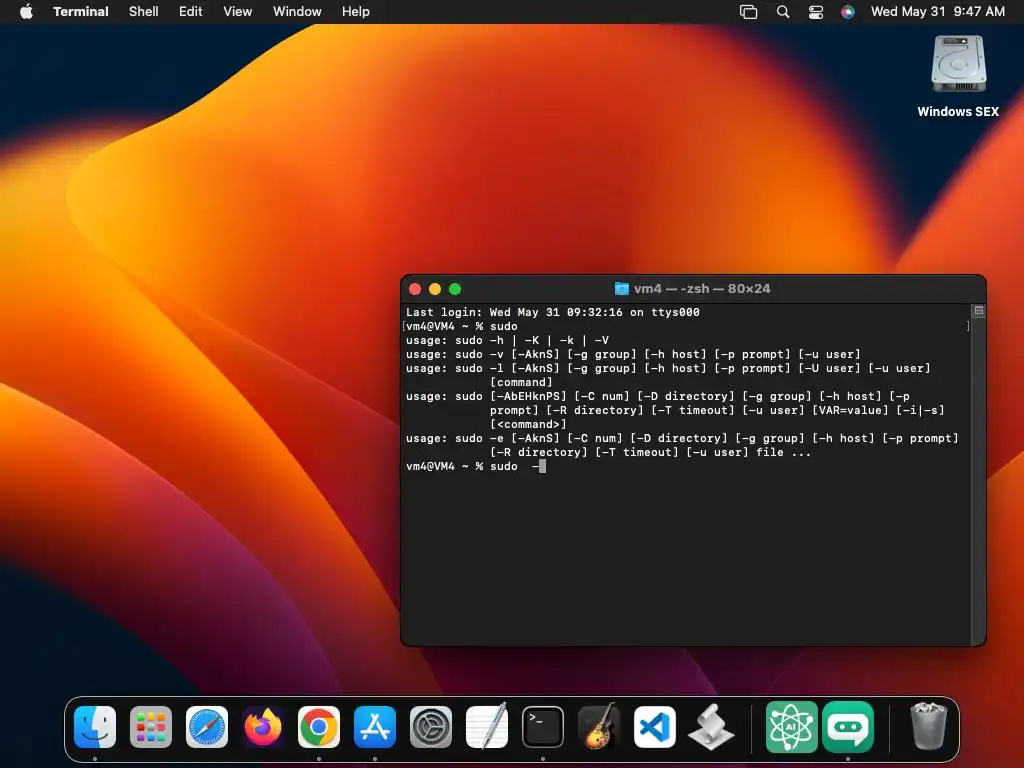Open TextEdit from the Dock
Image resolution: width=1024 pixels, height=768 pixels.
click(x=487, y=726)
